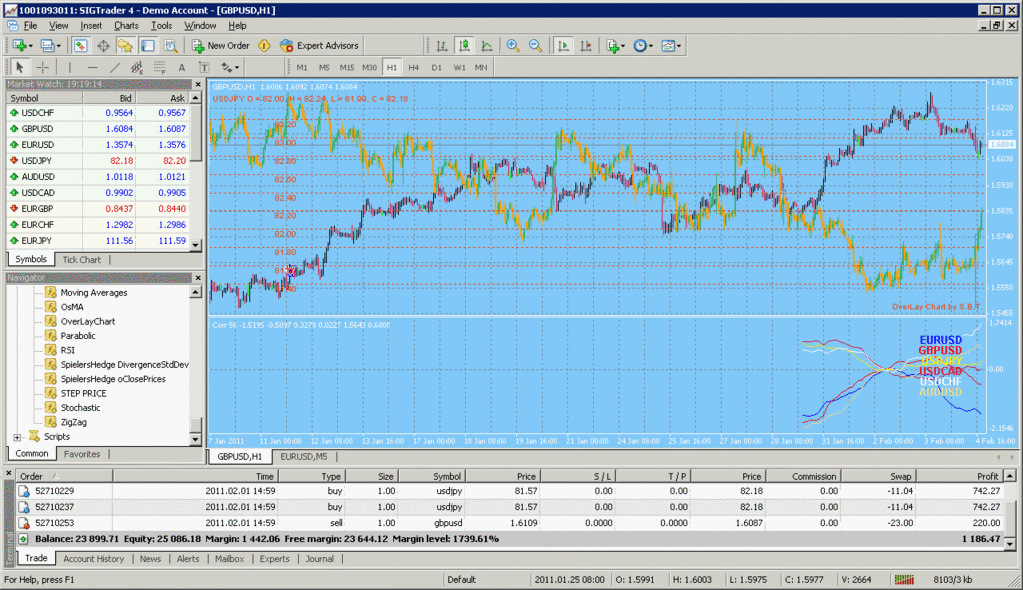The image size is (1023, 590).
Task: Open the Data Window crosshair-circle icon
Action: [x=103, y=46]
